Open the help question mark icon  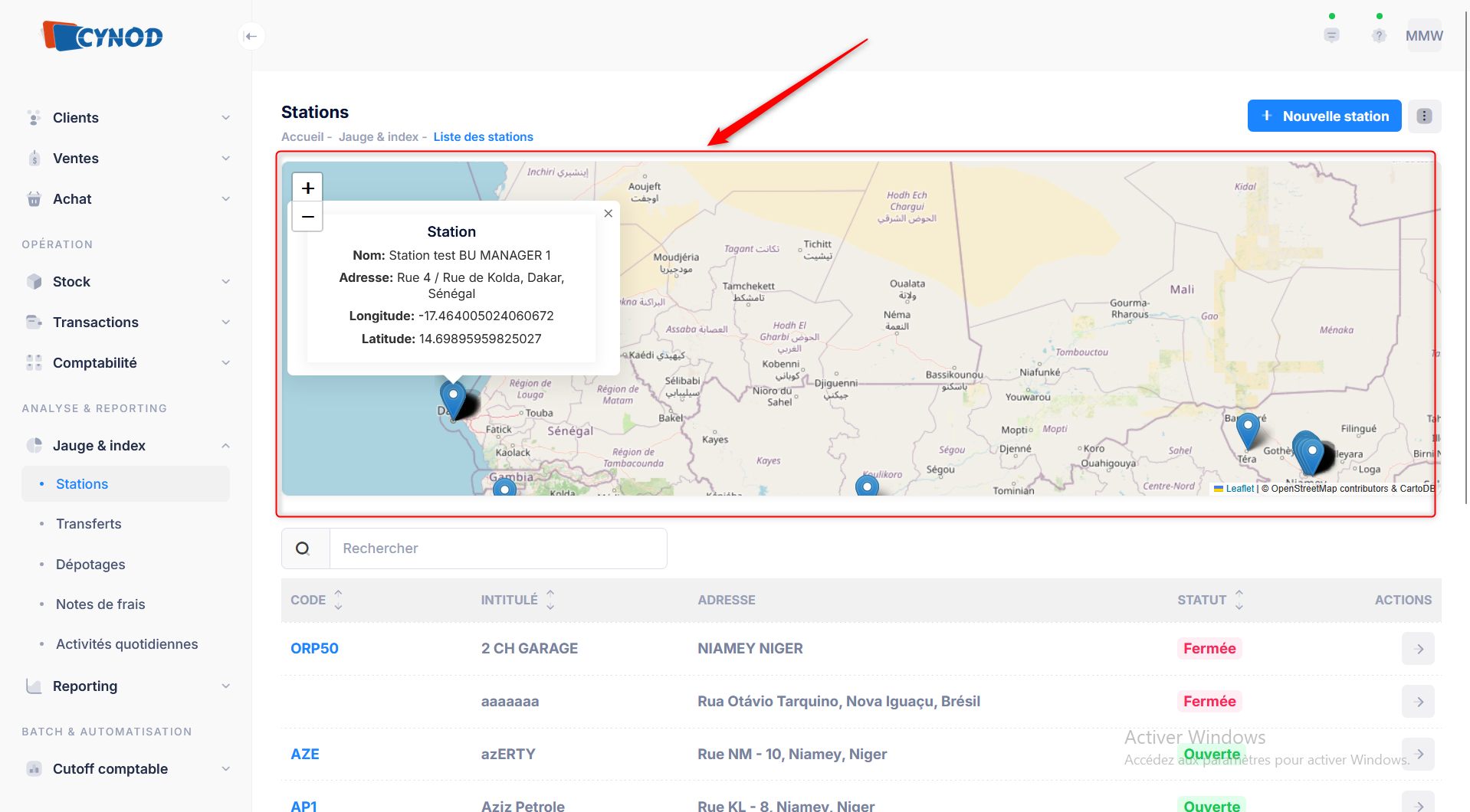1379,36
